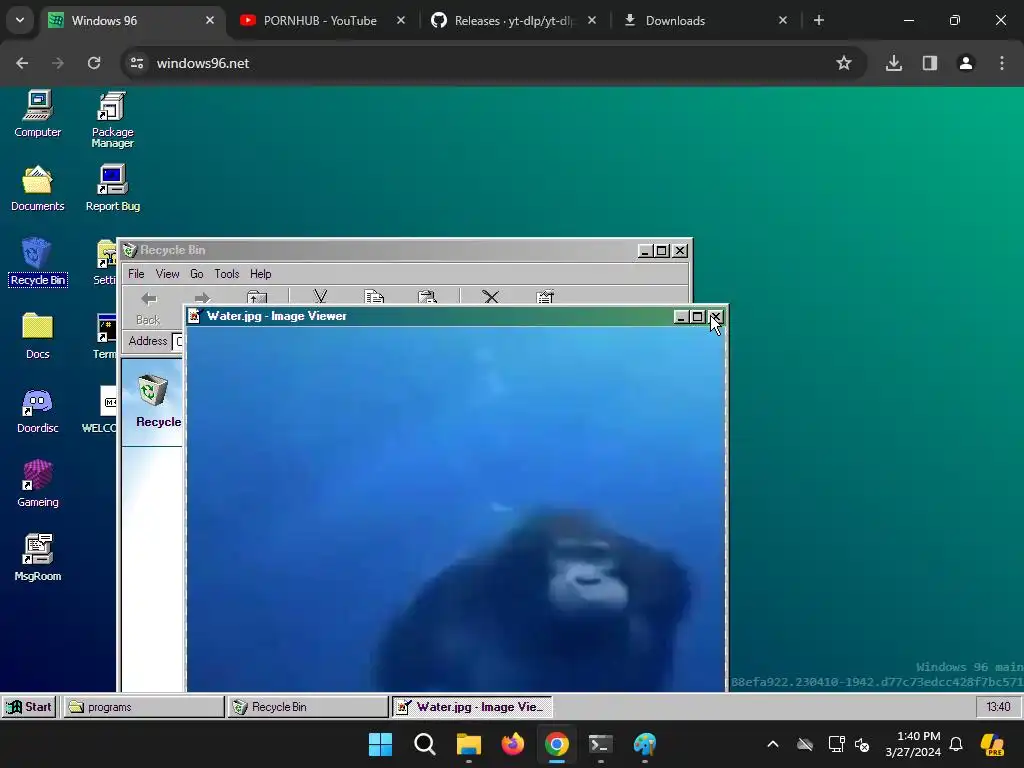The width and height of the screenshot is (1024, 768).
Task: Switch to the yt-dlp Releases tab
Action: point(514,20)
